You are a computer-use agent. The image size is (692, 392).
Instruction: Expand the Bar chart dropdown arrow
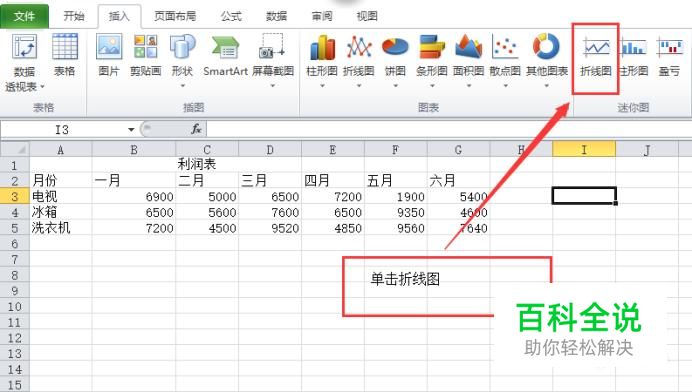(432, 86)
